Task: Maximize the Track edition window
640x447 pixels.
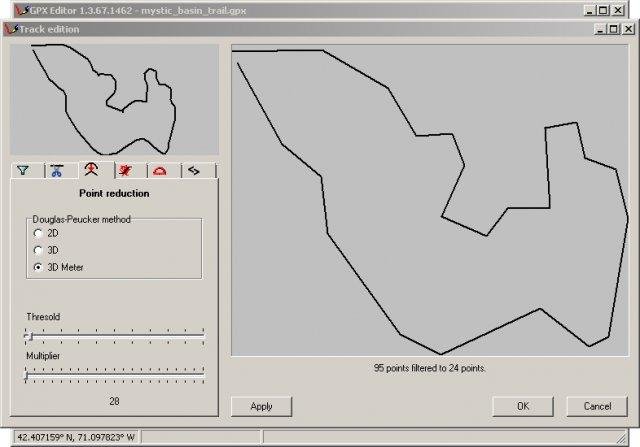Action: 613,29
